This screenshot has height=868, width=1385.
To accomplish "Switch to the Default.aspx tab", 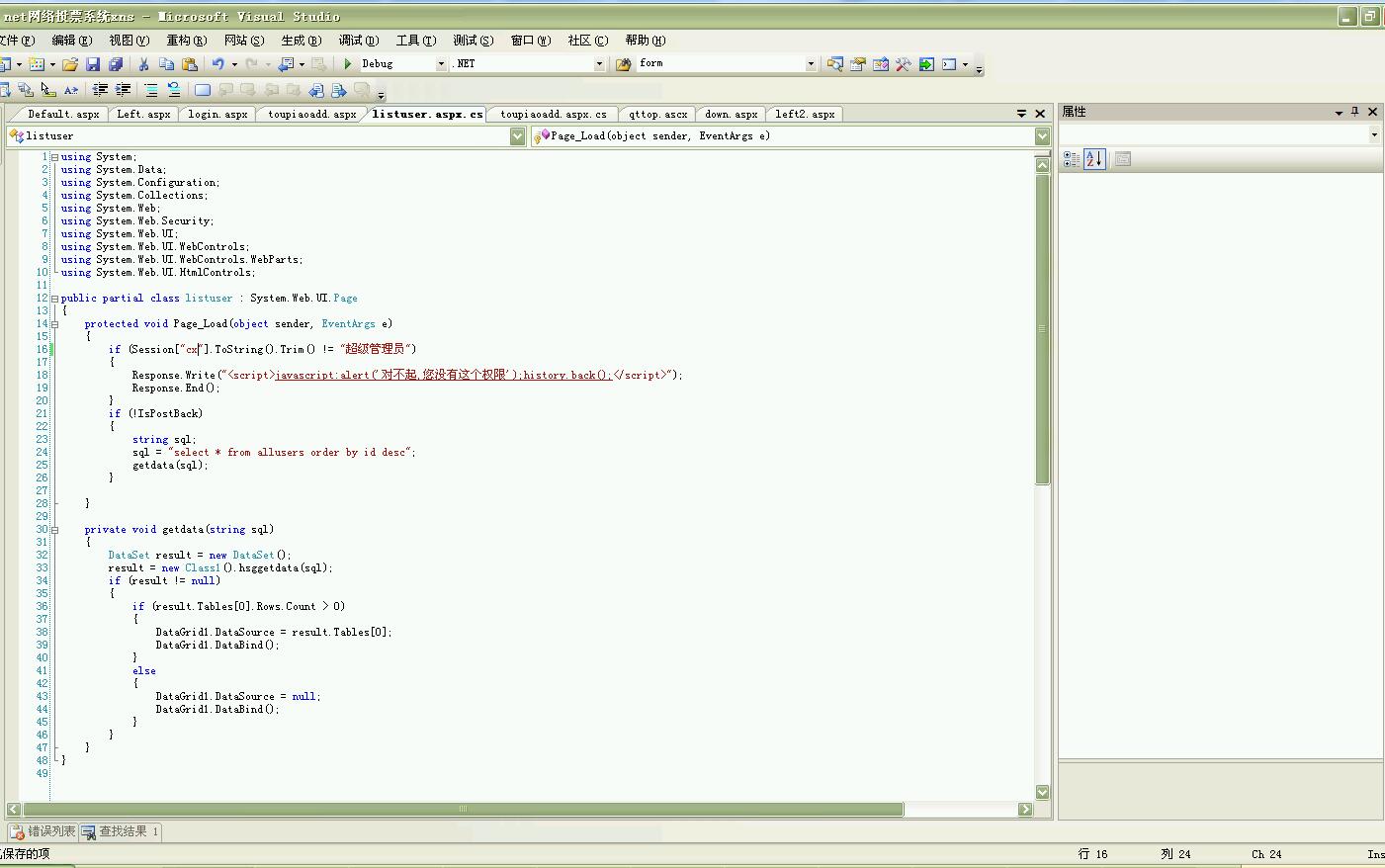I will point(63,115).
